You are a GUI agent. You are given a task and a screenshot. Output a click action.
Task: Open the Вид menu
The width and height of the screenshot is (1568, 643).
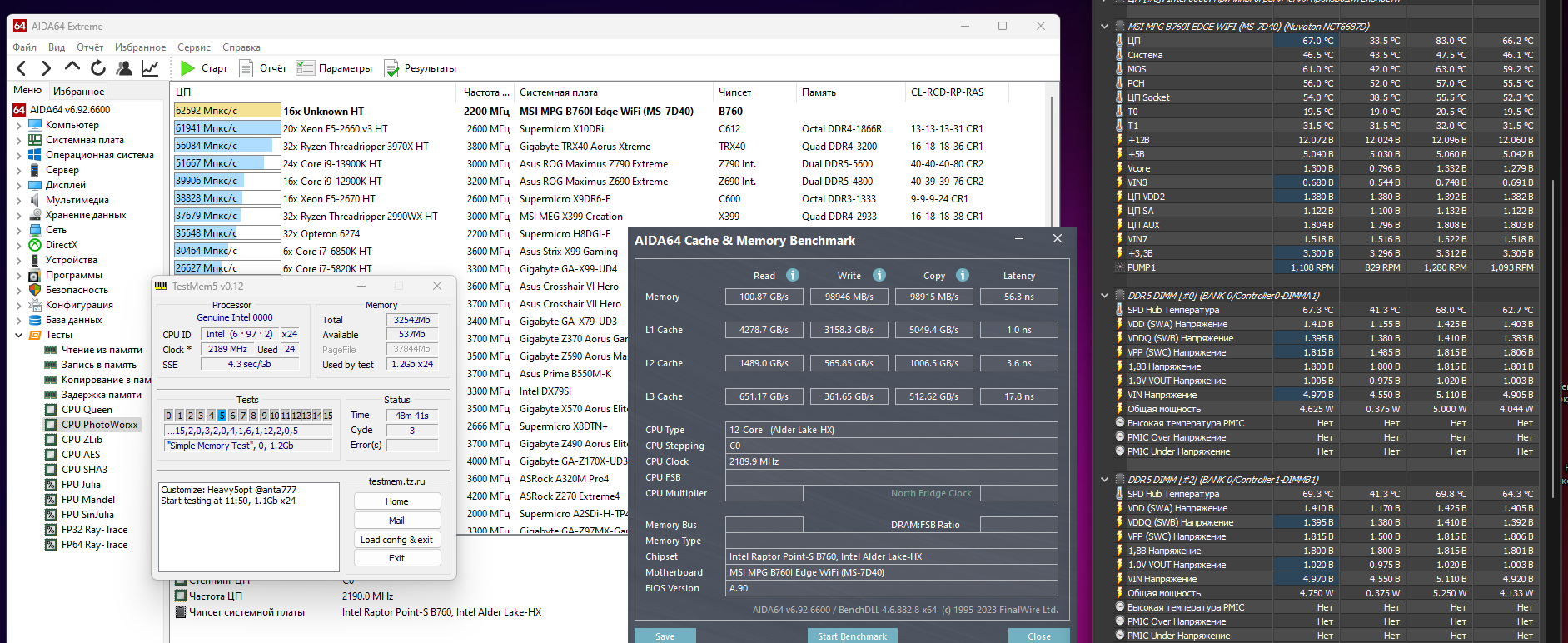coord(57,47)
